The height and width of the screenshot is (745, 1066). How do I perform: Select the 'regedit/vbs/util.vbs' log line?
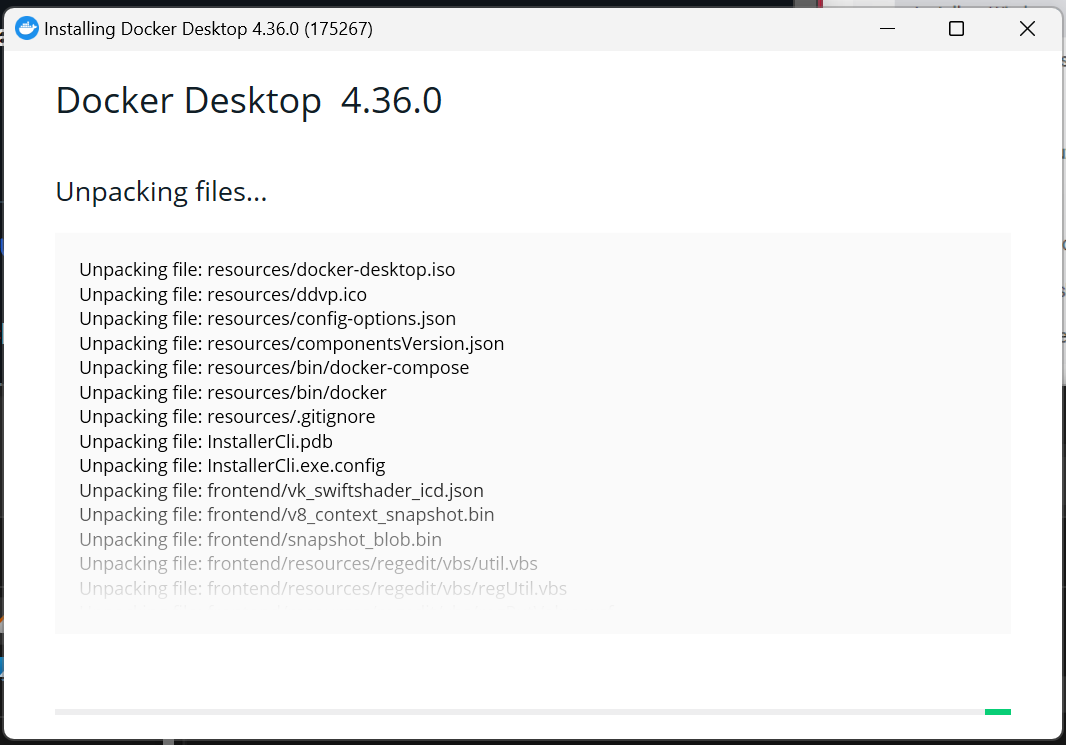[309, 564]
